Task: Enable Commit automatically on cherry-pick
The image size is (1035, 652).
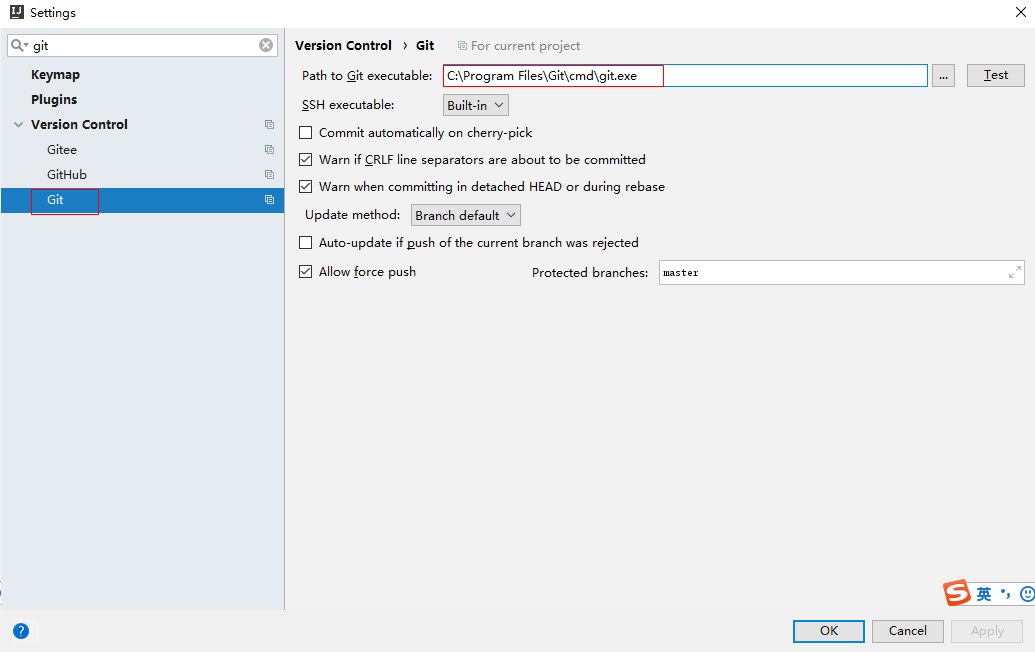Action: coord(306,133)
